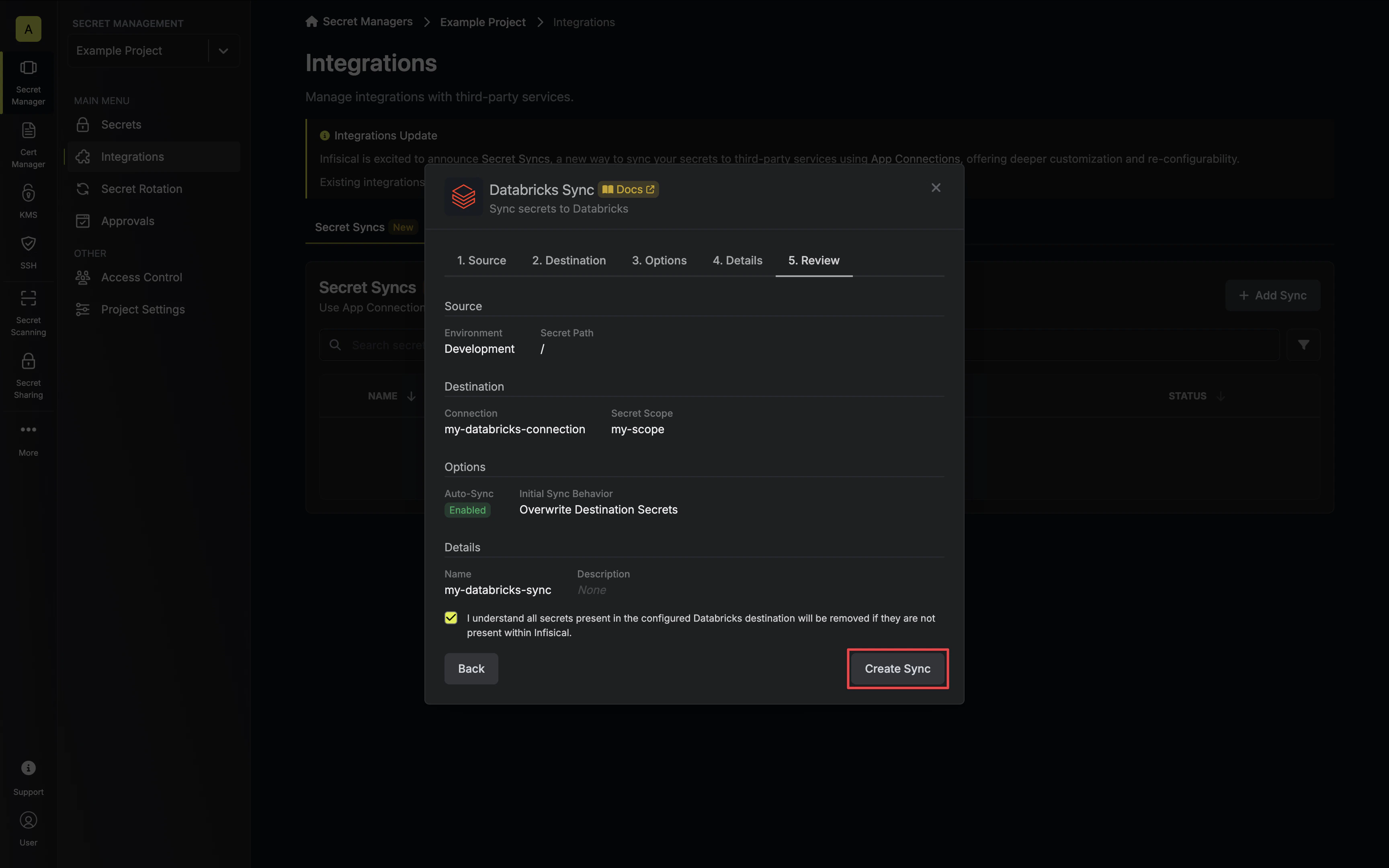Open Secret Manager in the left rail
This screenshot has width=1389, height=868.
[28, 83]
